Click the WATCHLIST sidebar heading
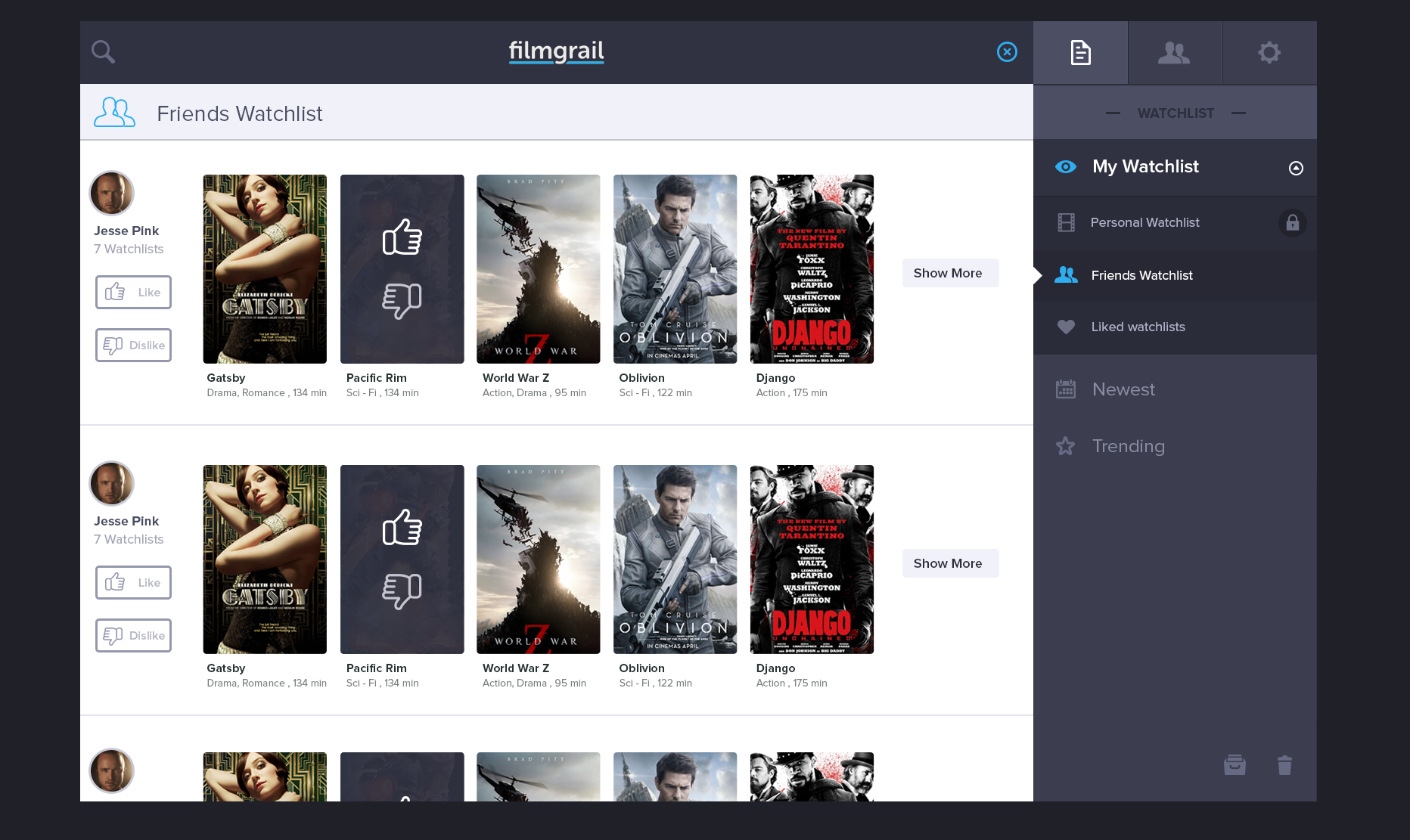Screen dimensions: 1410x840 tap(1176, 113)
